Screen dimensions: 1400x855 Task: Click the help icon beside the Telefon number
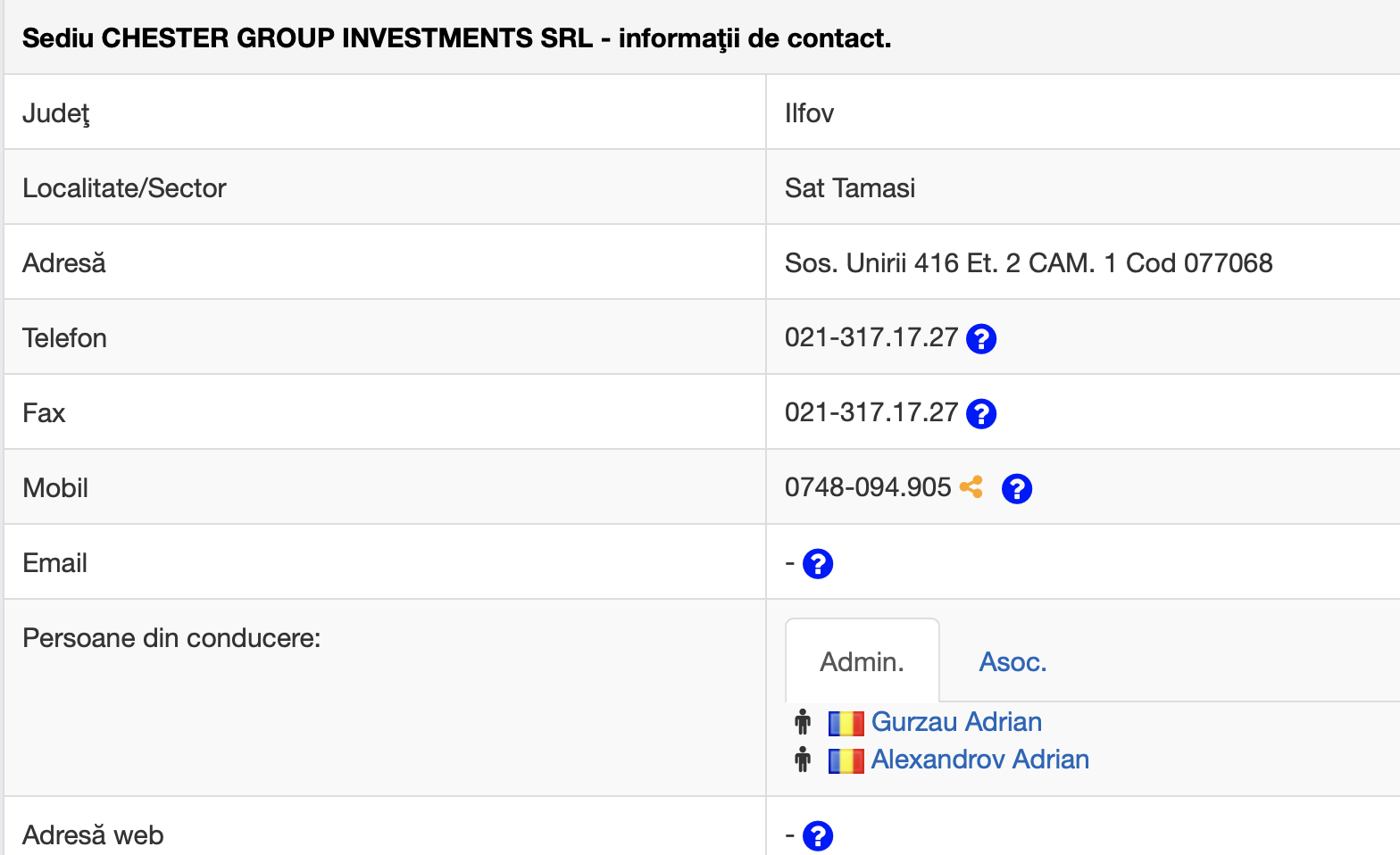(x=980, y=339)
